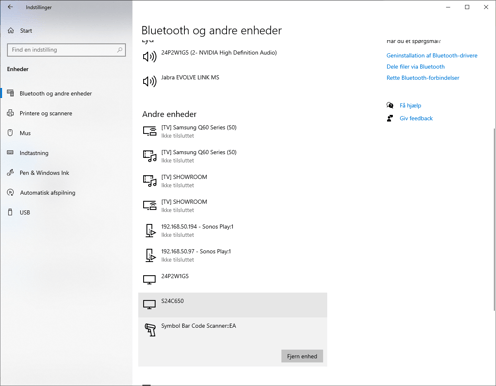
Task: Focus the Find en indstilling search field
Action: tap(66, 50)
